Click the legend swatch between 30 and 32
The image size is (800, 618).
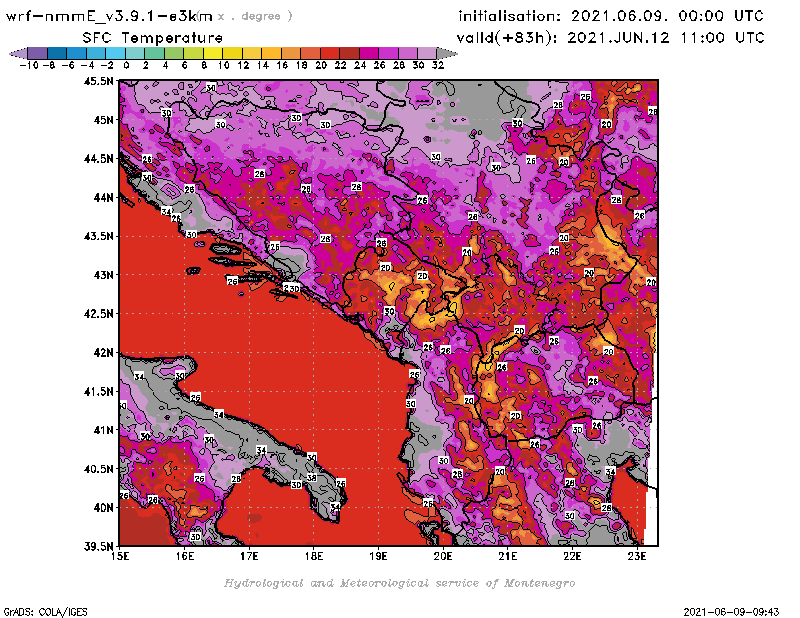coord(428,53)
